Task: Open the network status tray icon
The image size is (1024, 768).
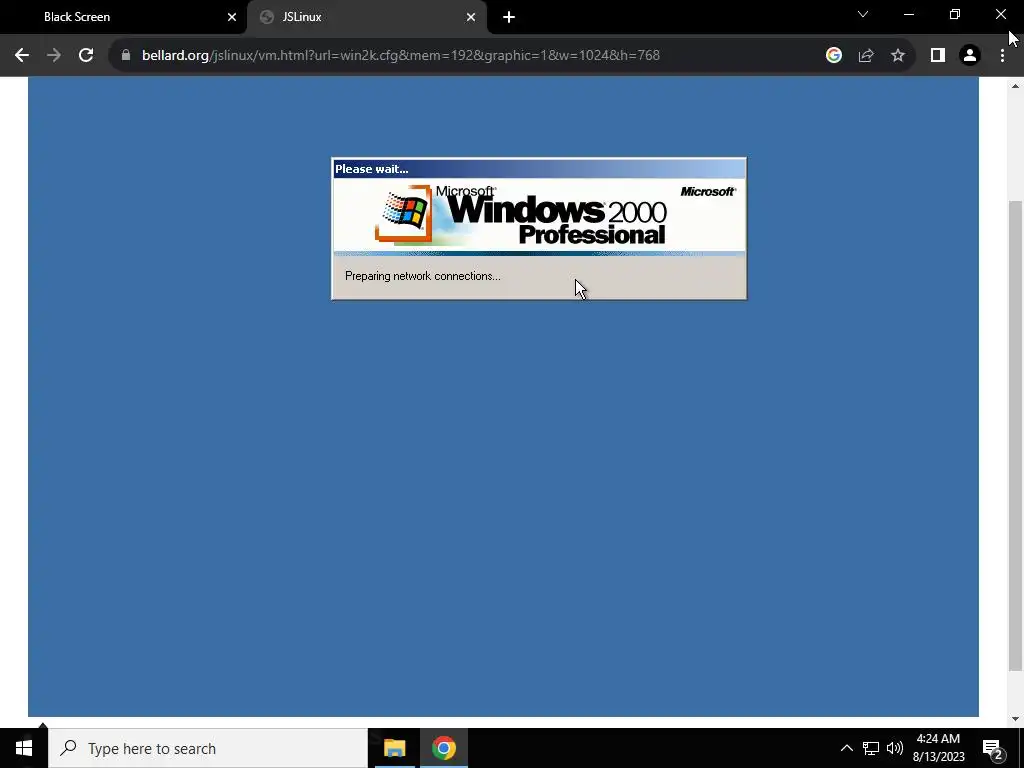Action: (871, 748)
